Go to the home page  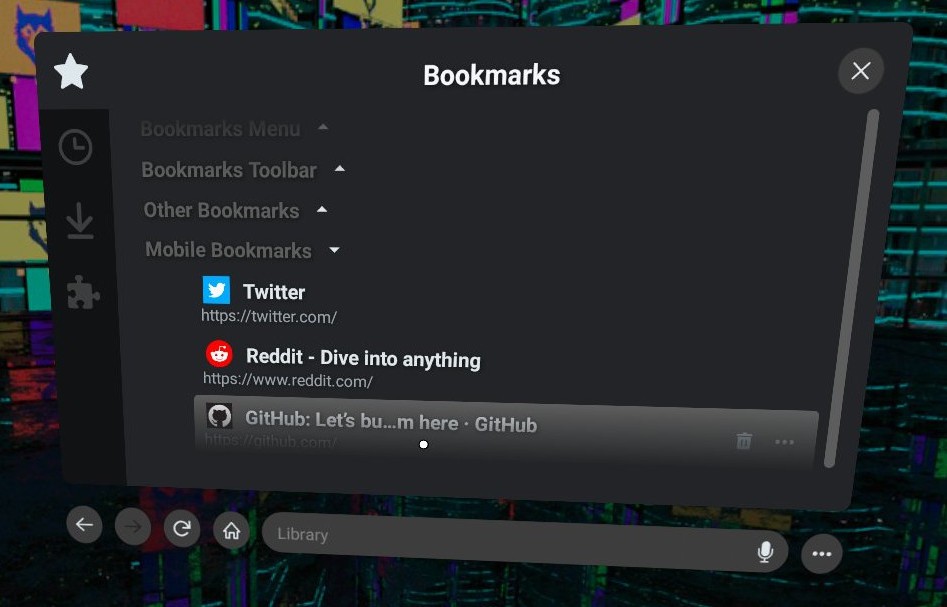pos(231,531)
